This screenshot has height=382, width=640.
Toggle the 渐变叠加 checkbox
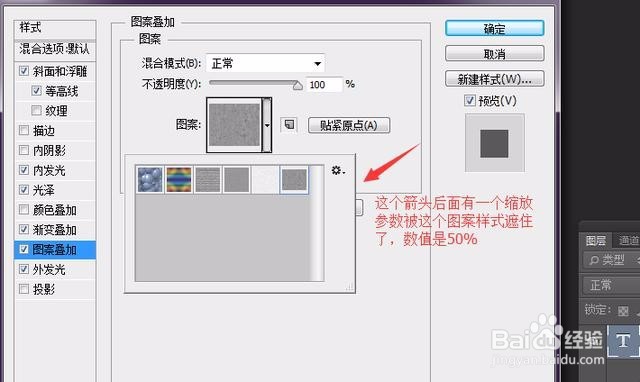24,229
